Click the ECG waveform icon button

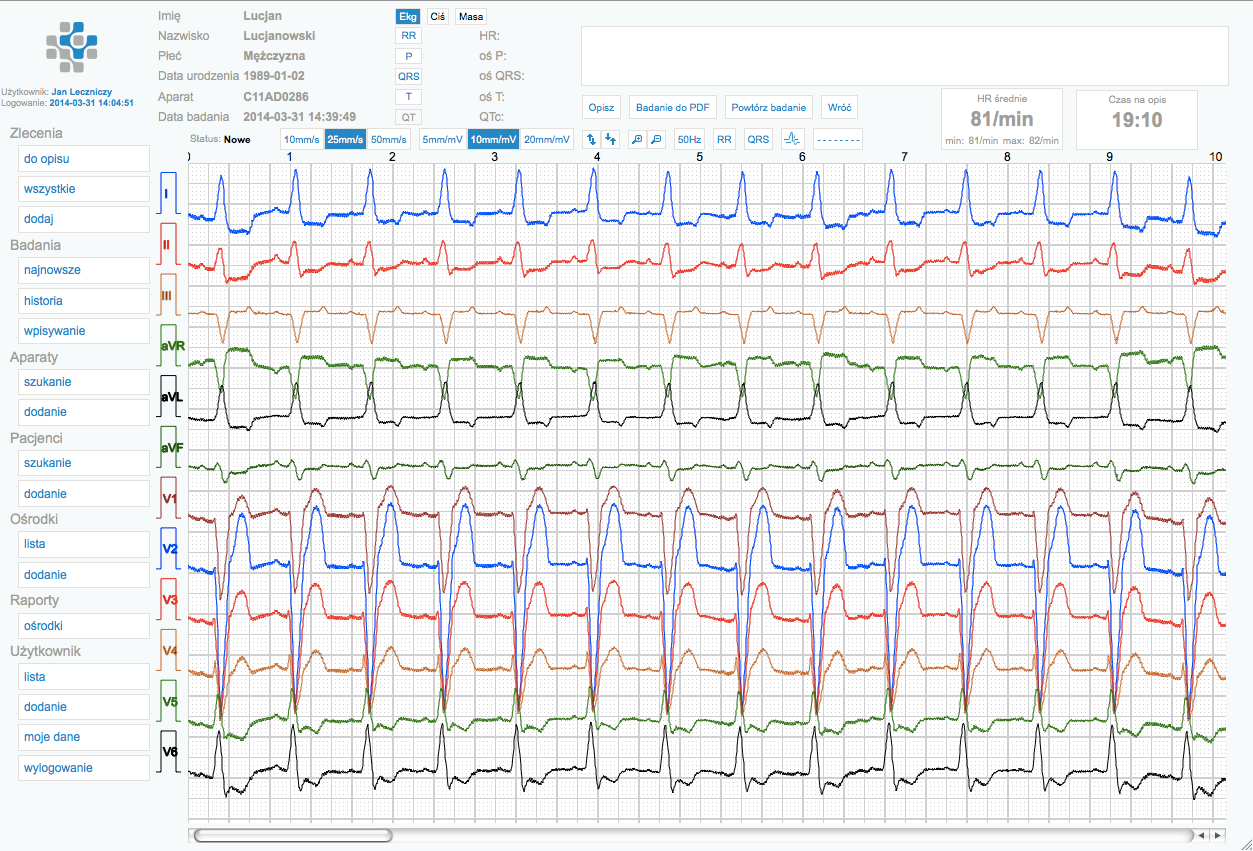tap(792, 140)
